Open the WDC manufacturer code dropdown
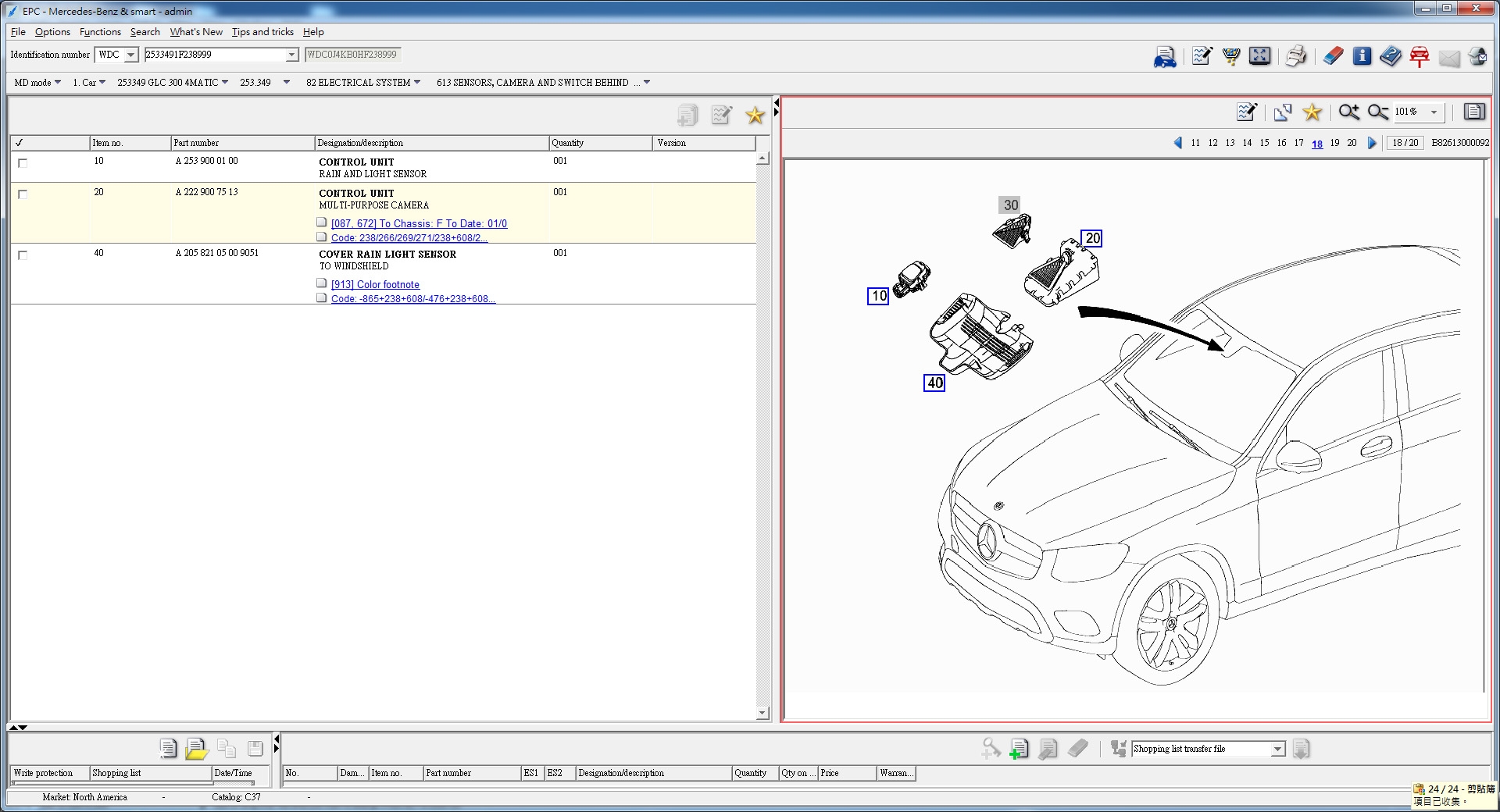Viewport: 1500px width, 812px height. 130,55
